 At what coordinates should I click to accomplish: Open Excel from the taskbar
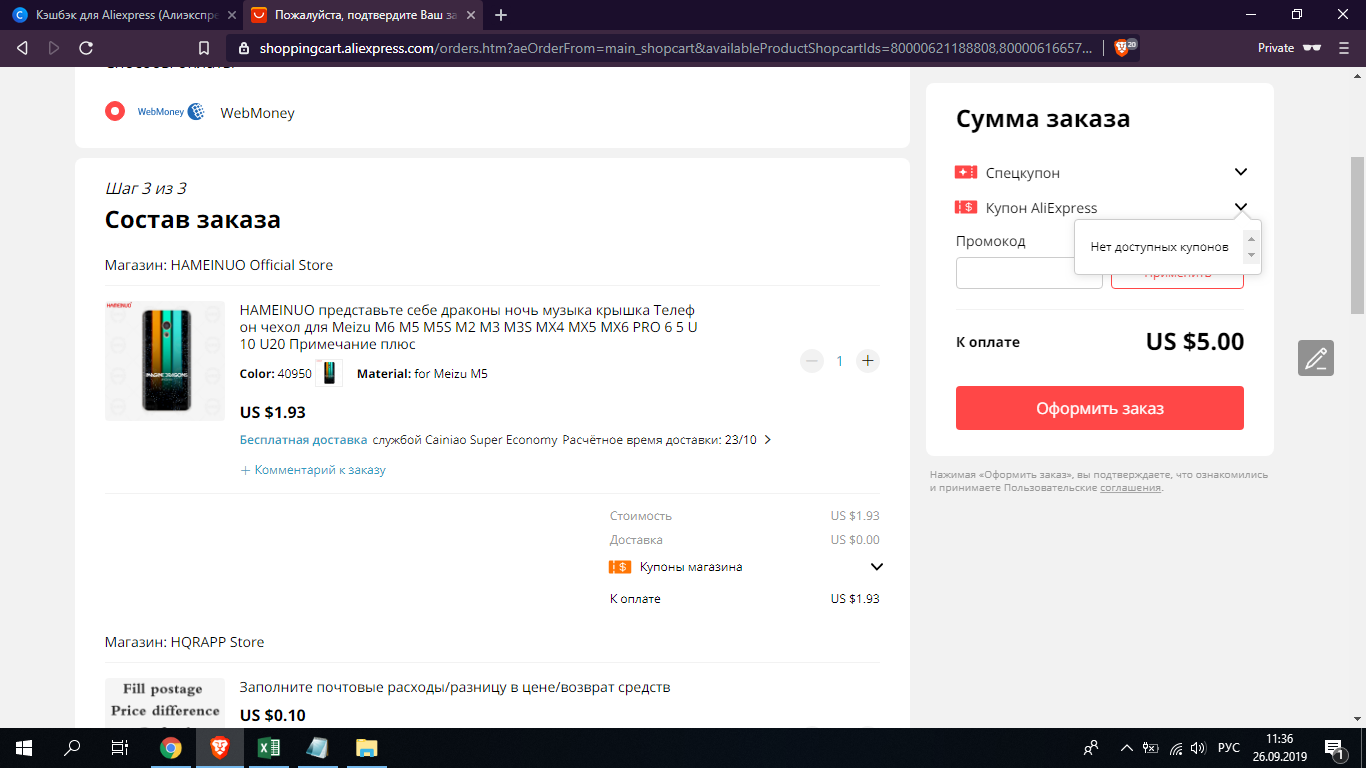pyautogui.click(x=268, y=748)
